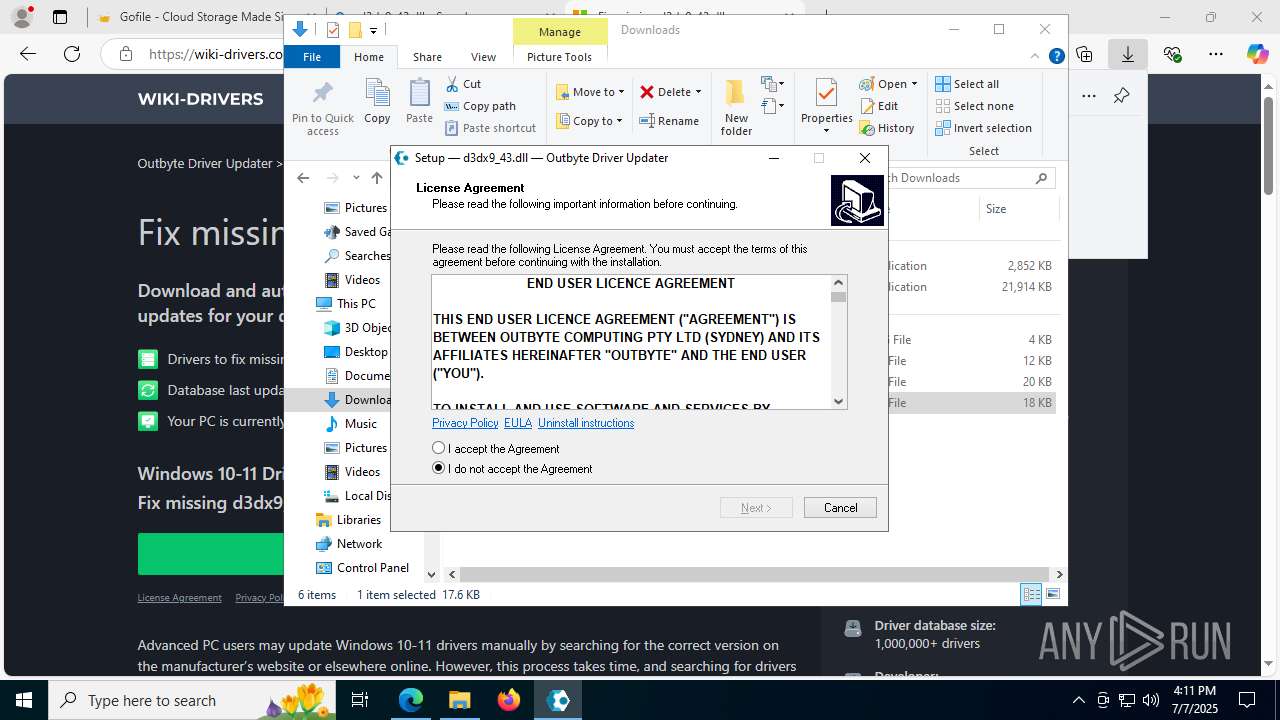Click History in Explorer ribbon
Image resolution: width=1280 pixels, height=720 pixels.
[x=887, y=128]
